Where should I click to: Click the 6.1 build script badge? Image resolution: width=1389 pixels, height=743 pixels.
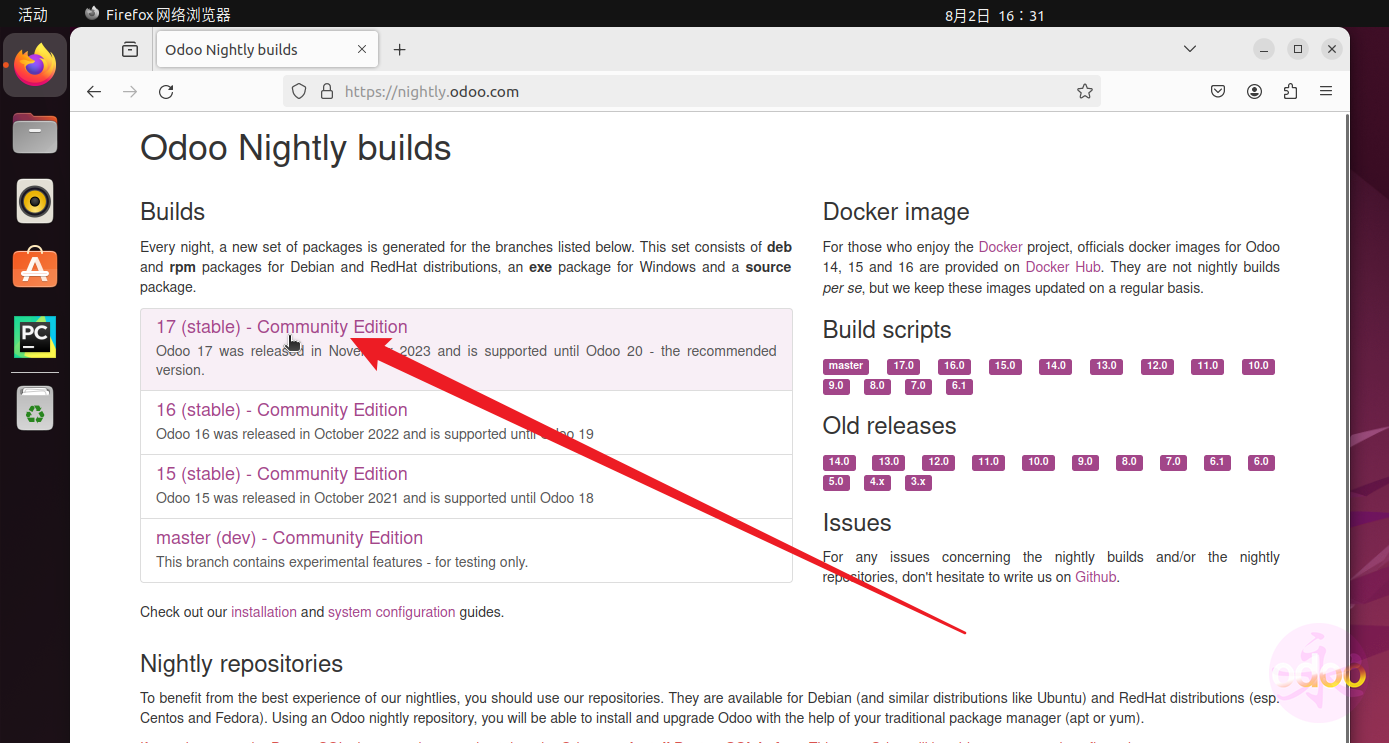coord(959,386)
